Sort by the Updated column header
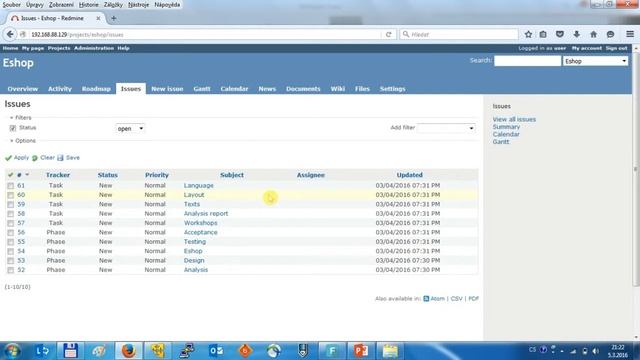 click(x=409, y=175)
